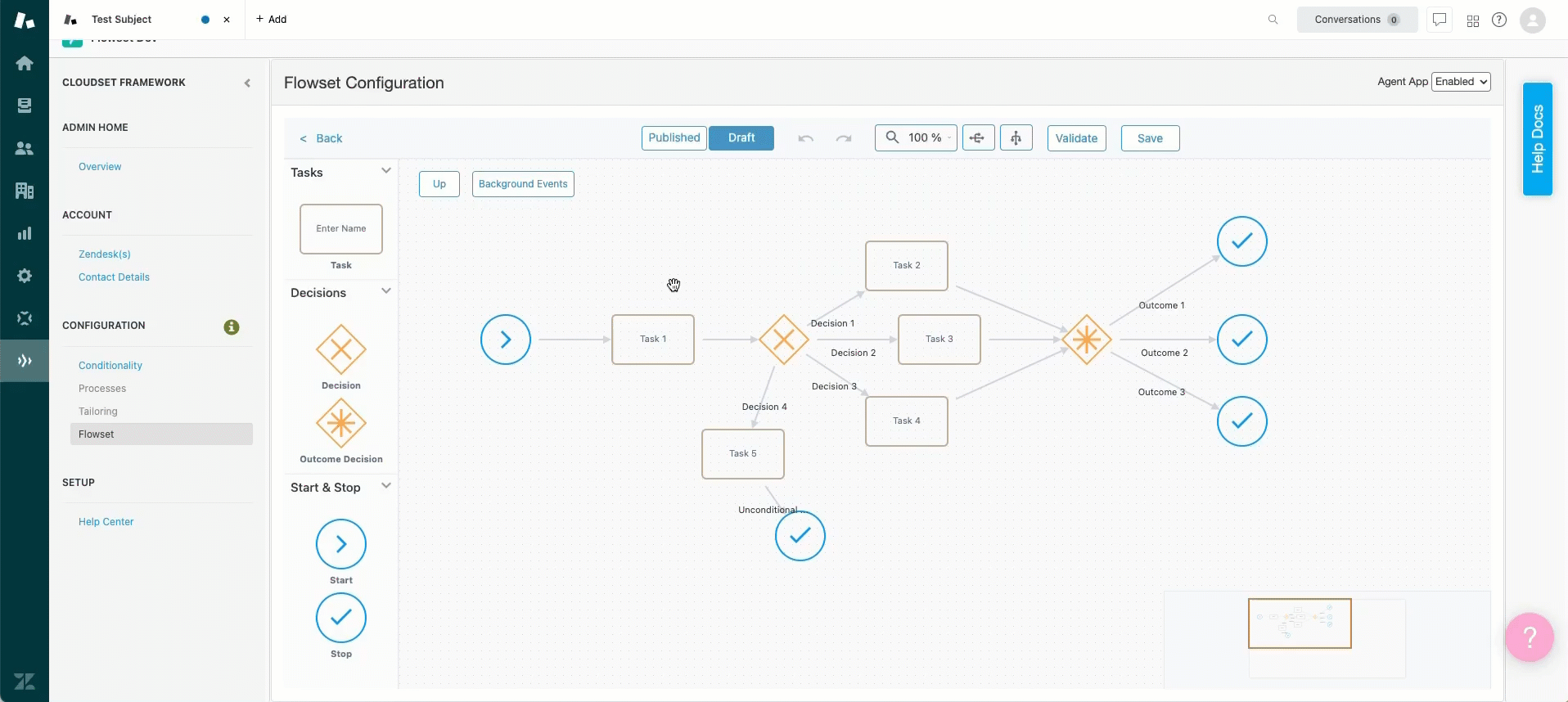1568x702 pixels.
Task: Click the Up button
Action: click(439, 184)
